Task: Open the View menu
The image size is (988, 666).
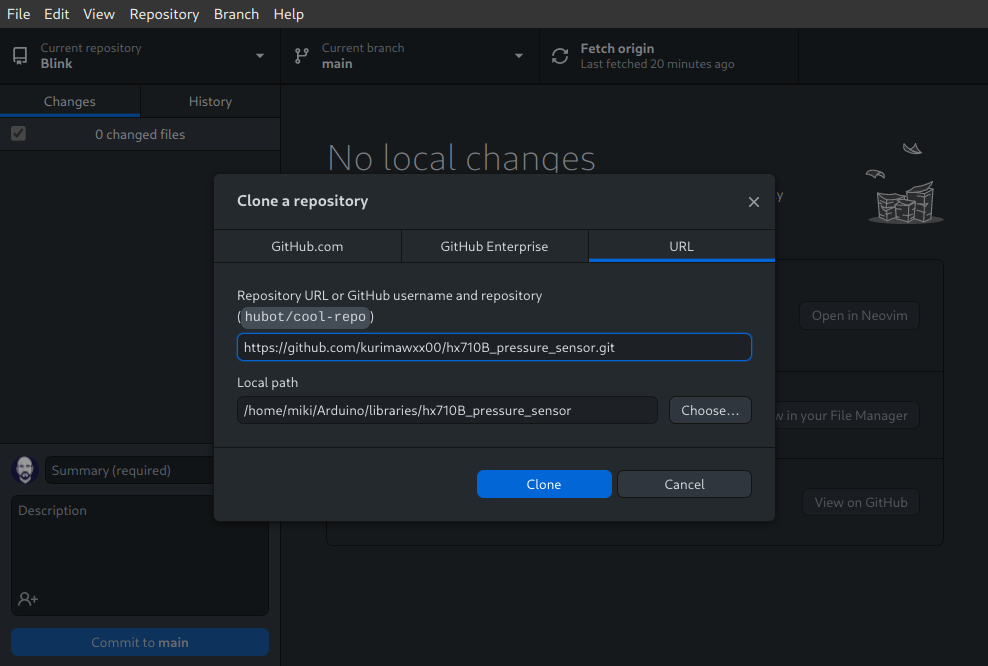Action: 99,14
